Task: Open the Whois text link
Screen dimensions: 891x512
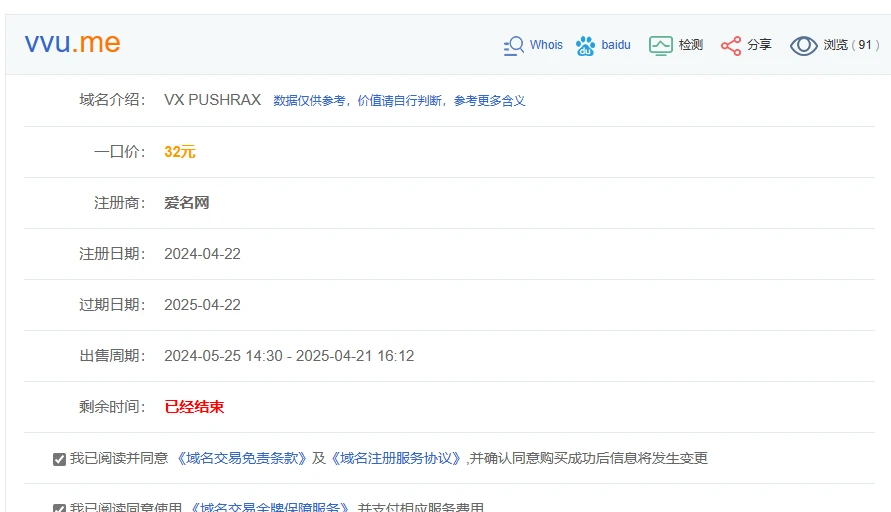Action: click(546, 45)
